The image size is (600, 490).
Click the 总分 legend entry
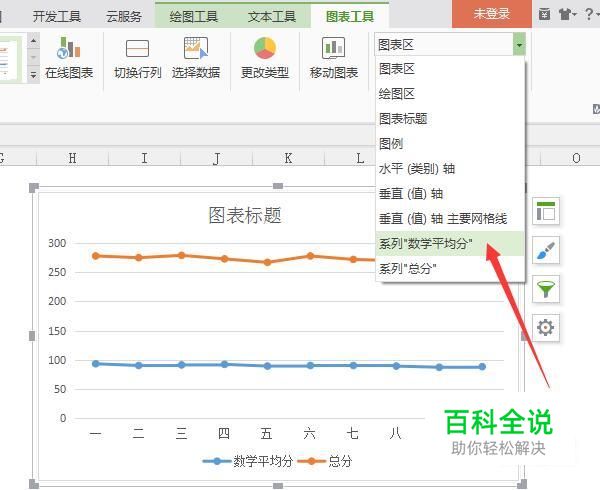click(x=324, y=461)
